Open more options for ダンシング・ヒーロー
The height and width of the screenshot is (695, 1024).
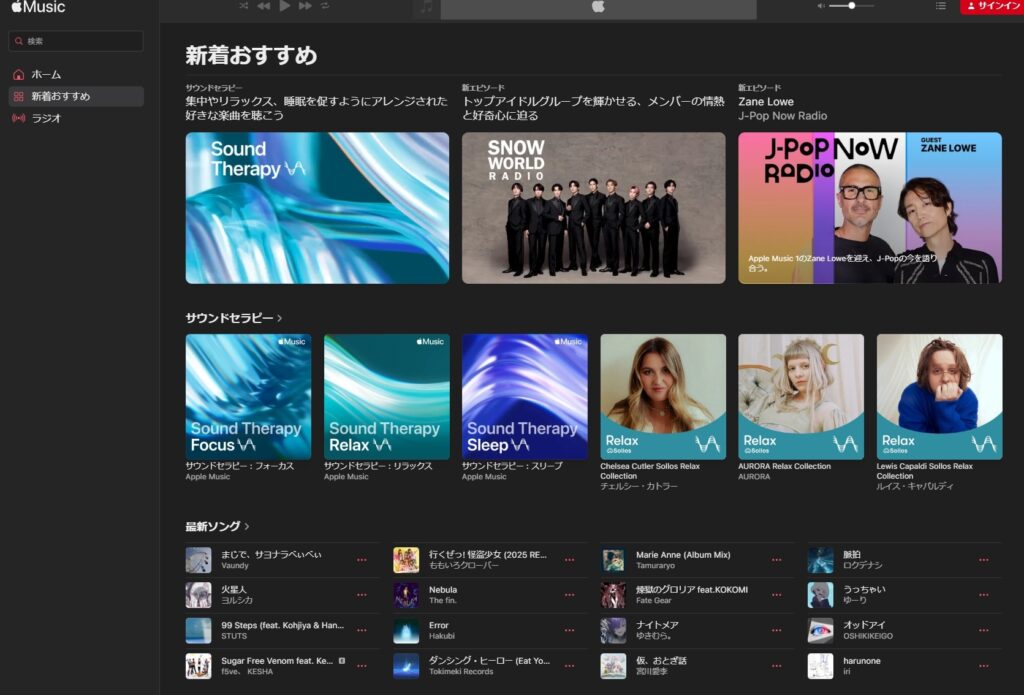click(x=569, y=666)
